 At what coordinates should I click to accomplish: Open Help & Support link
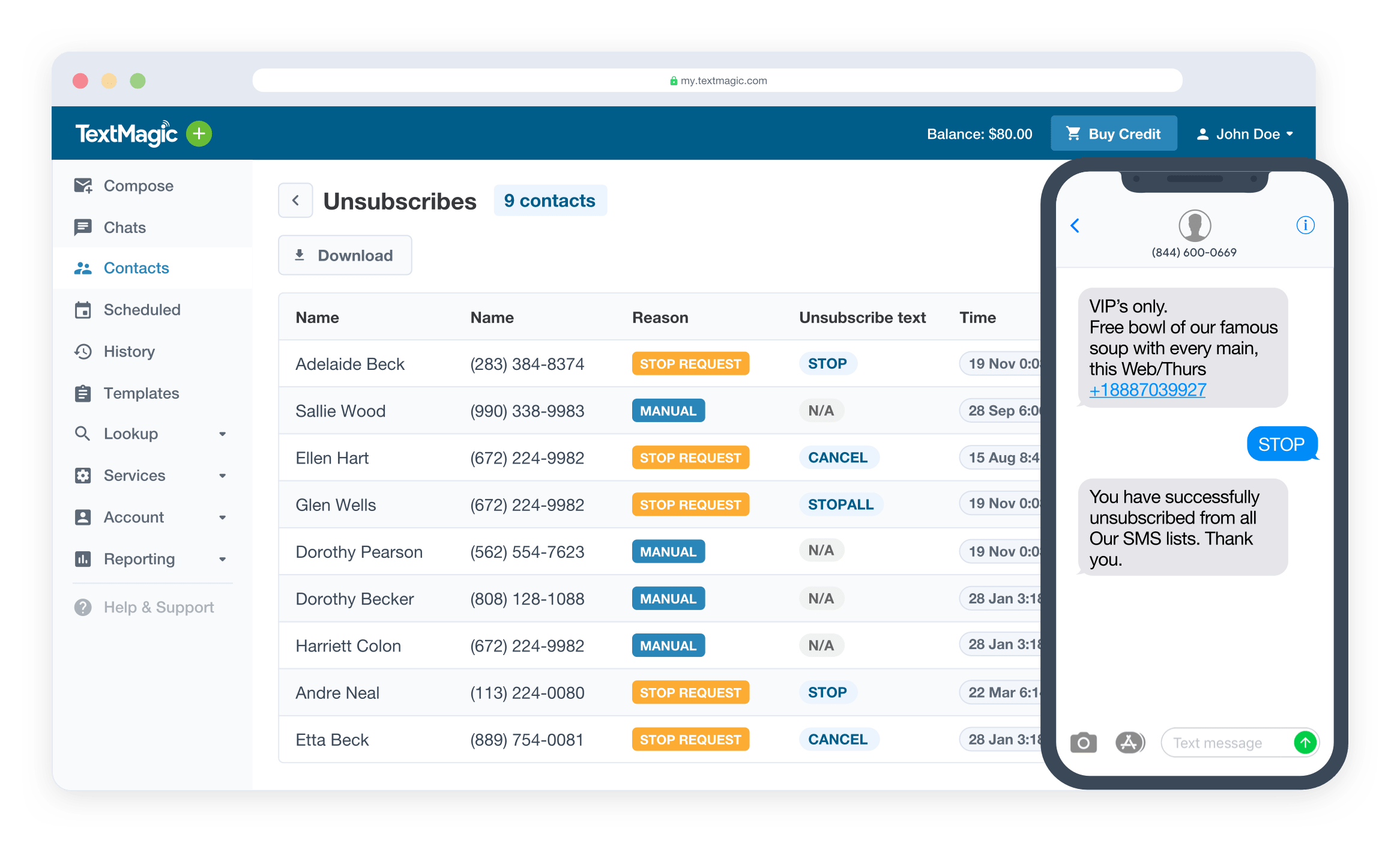click(x=144, y=607)
